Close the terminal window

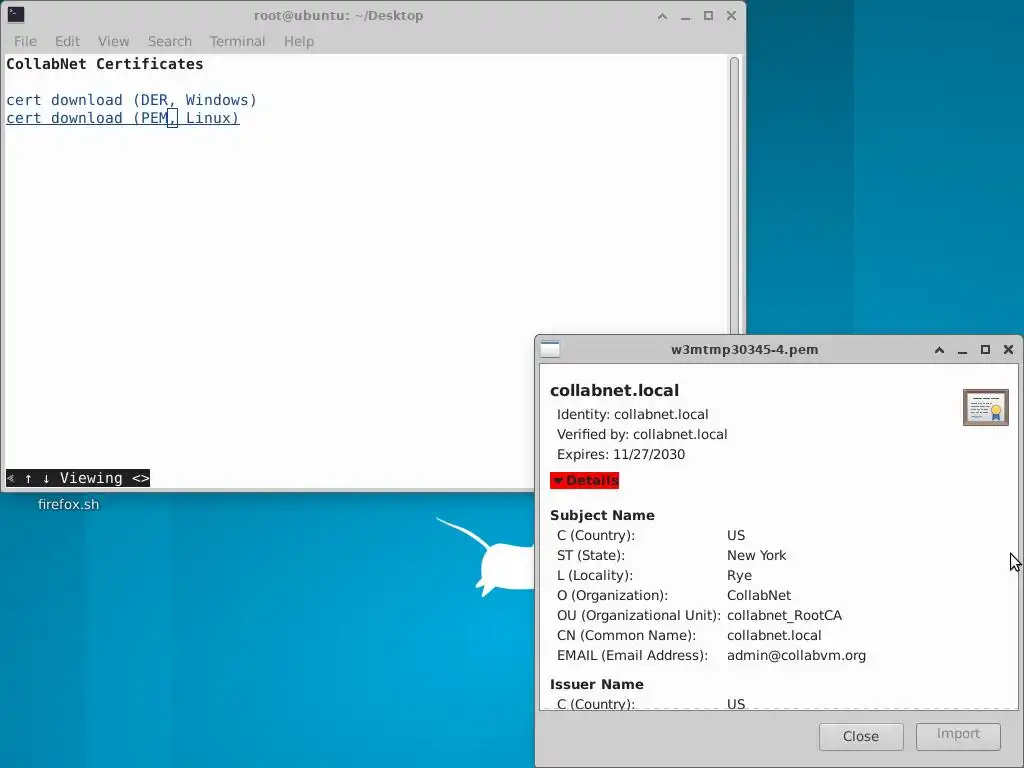731,16
